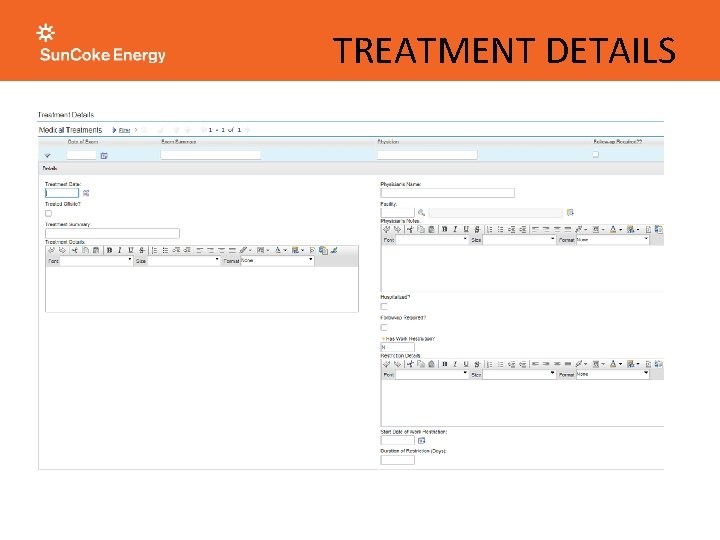
Task: Apply Strikethrough in Restriction Details editor
Action: [477, 364]
